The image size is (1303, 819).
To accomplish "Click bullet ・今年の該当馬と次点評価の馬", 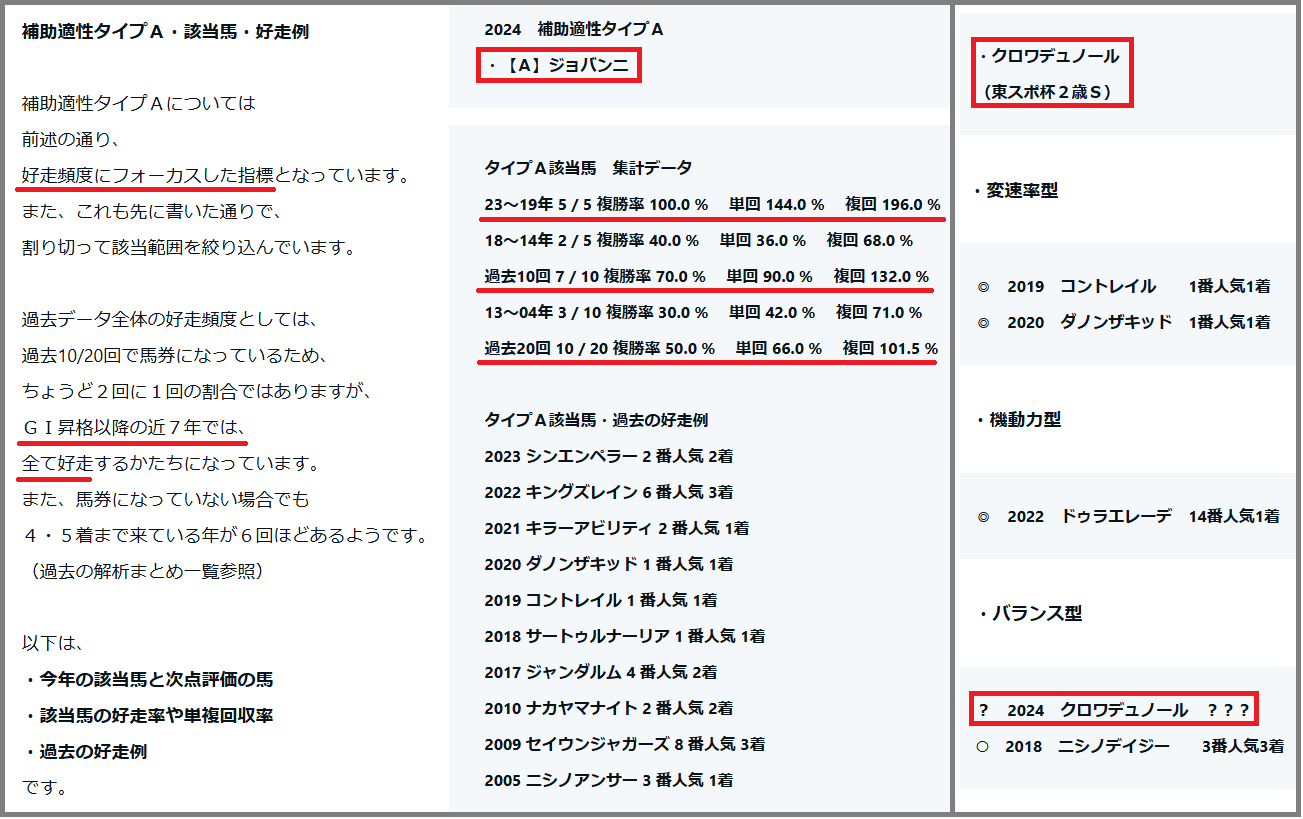I will click(148, 680).
